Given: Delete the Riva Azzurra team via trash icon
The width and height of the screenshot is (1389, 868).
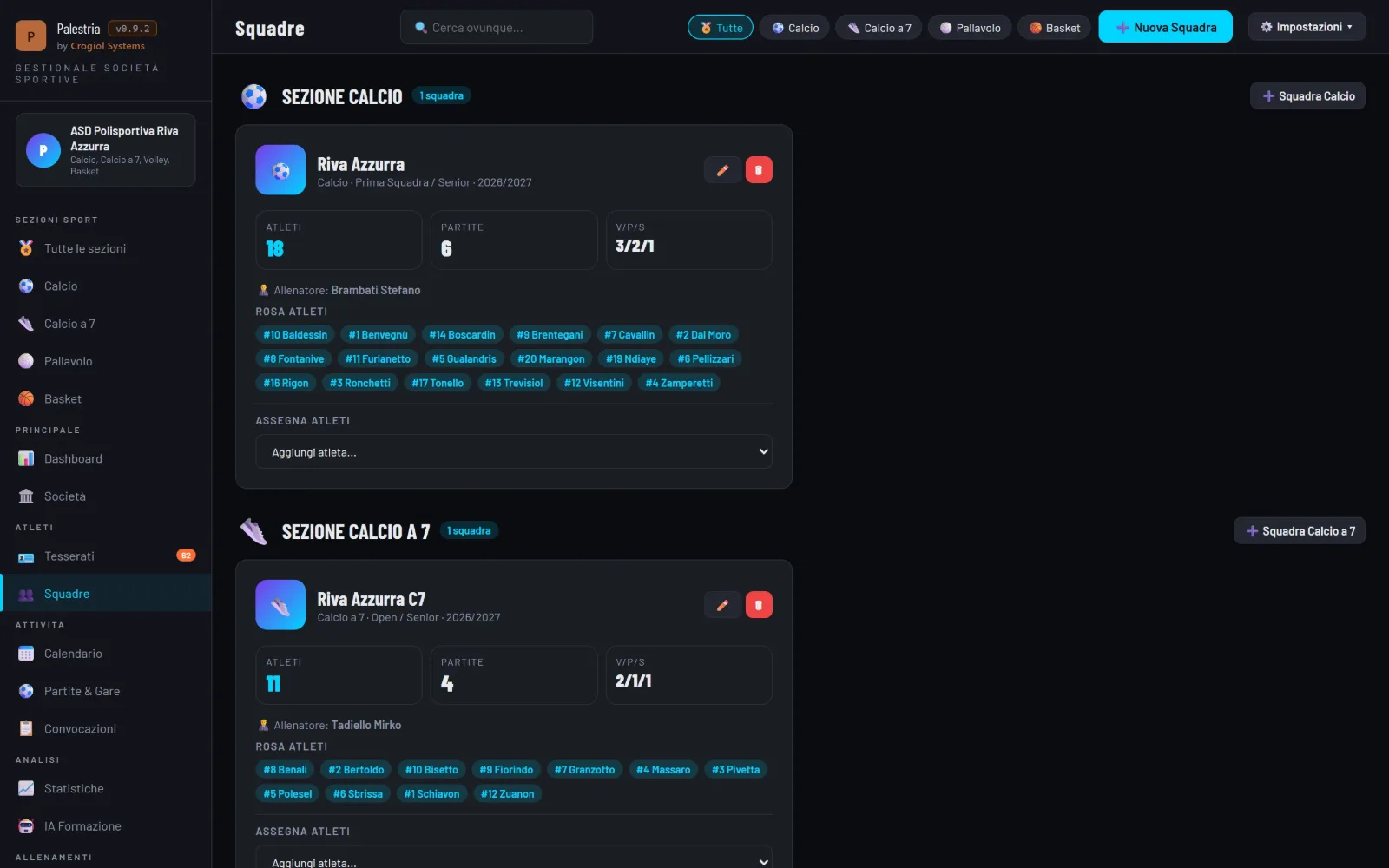Looking at the screenshot, I should click(x=759, y=170).
